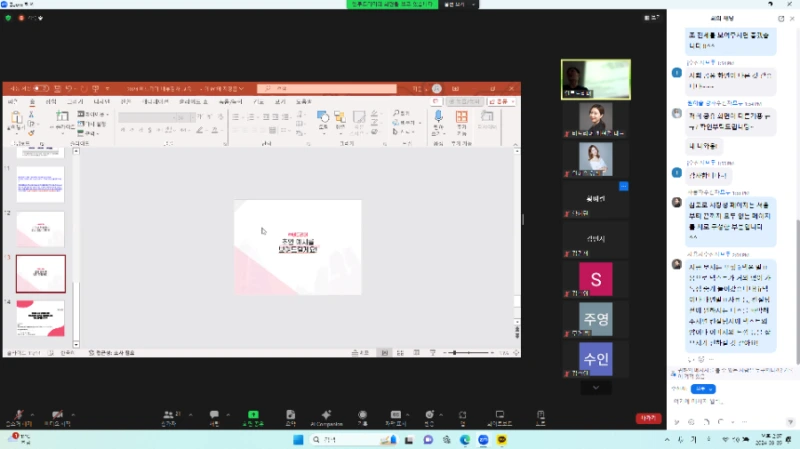
Task: Click the Dictate microphone icon in PowerPoint
Action: pos(438,117)
